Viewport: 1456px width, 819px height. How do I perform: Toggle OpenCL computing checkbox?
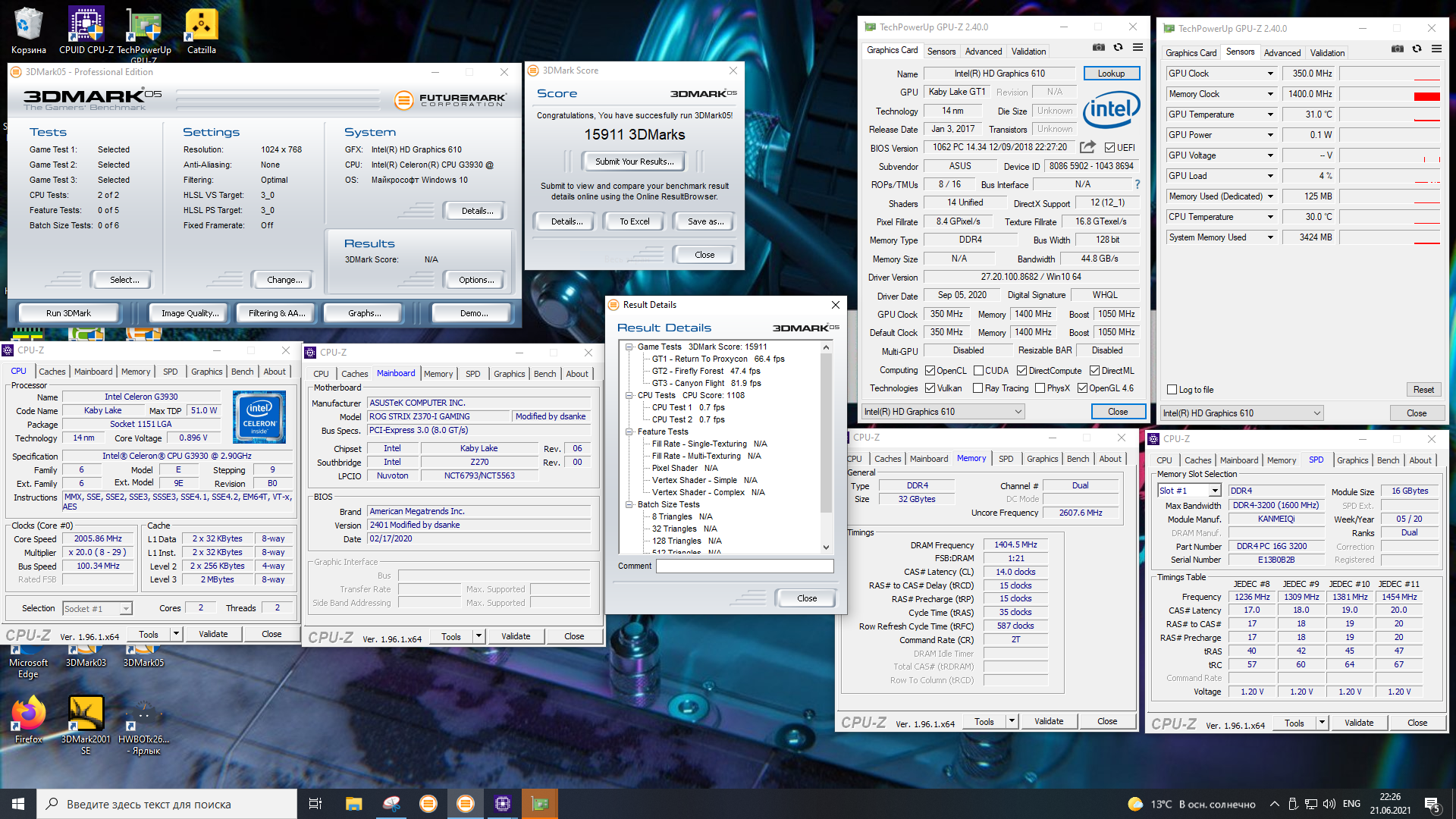(x=930, y=371)
